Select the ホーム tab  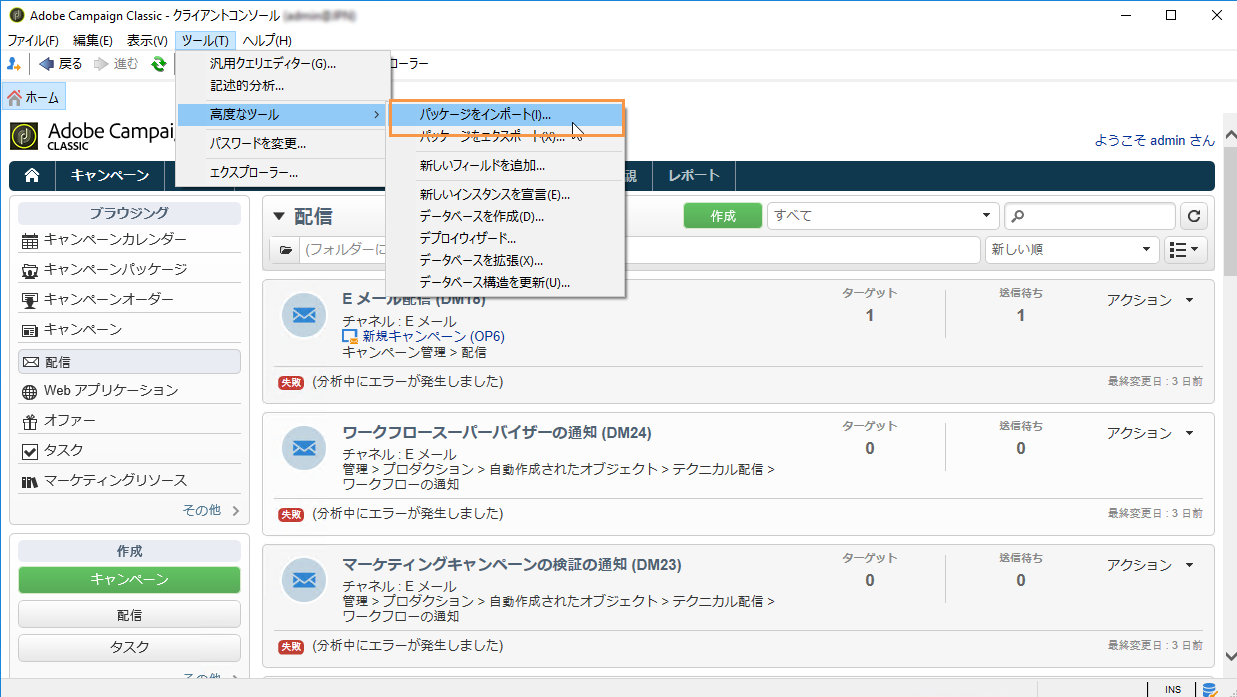click(x=35, y=97)
